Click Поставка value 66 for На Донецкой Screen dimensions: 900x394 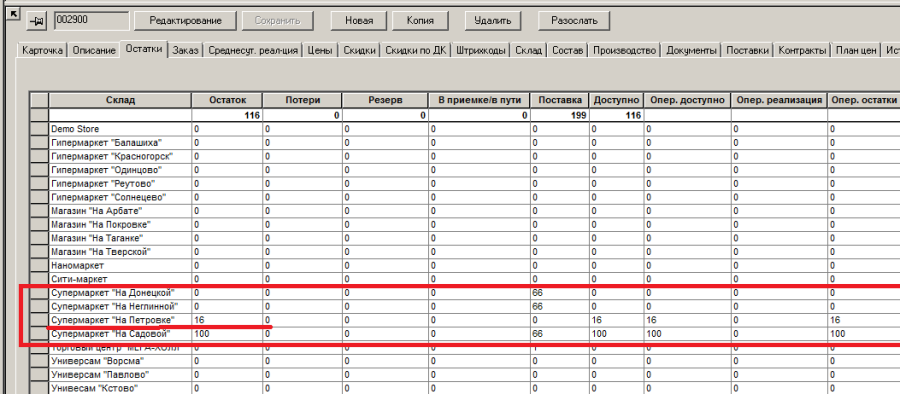[x=560, y=293]
